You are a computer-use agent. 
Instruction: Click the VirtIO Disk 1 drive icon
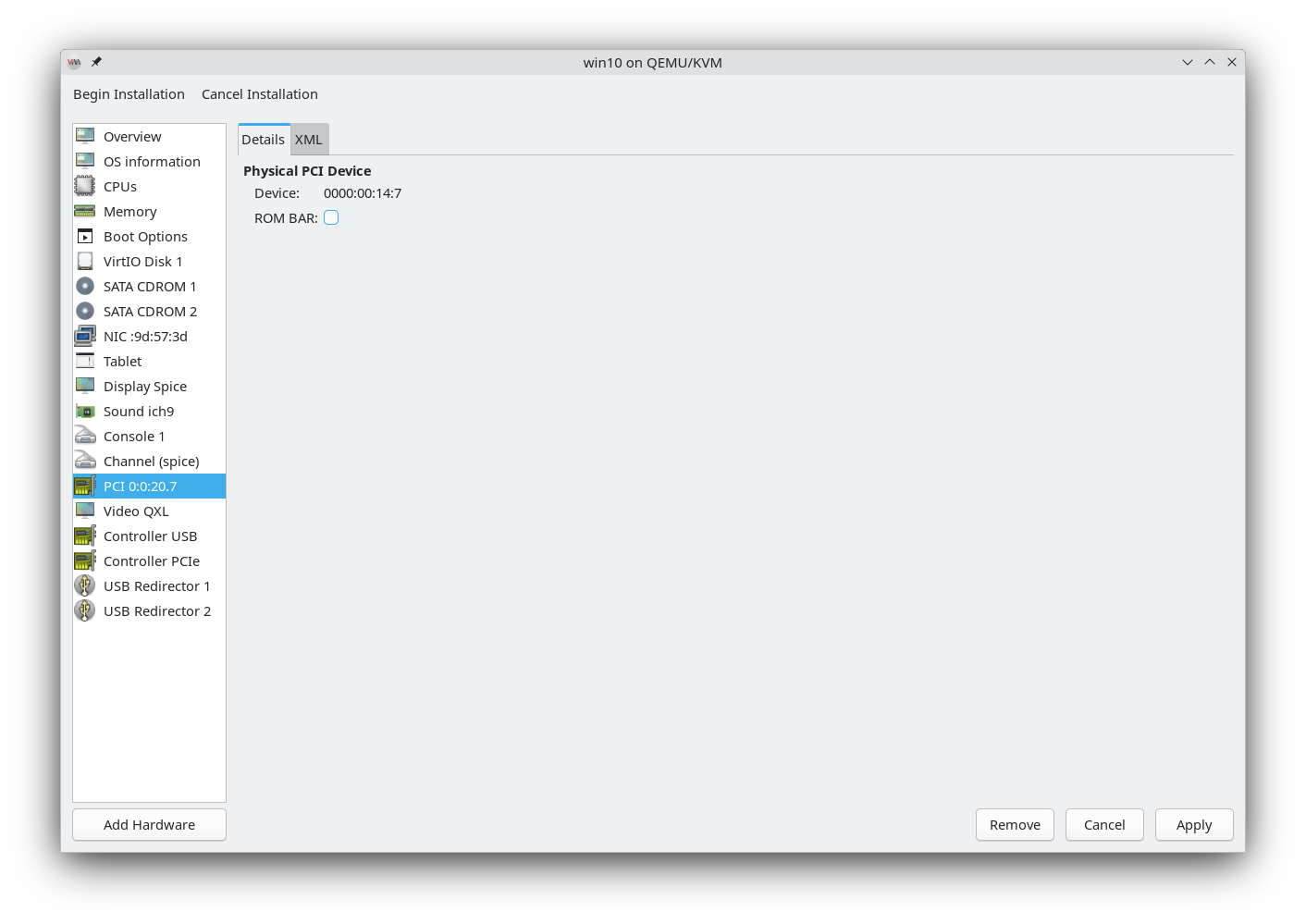click(85, 262)
